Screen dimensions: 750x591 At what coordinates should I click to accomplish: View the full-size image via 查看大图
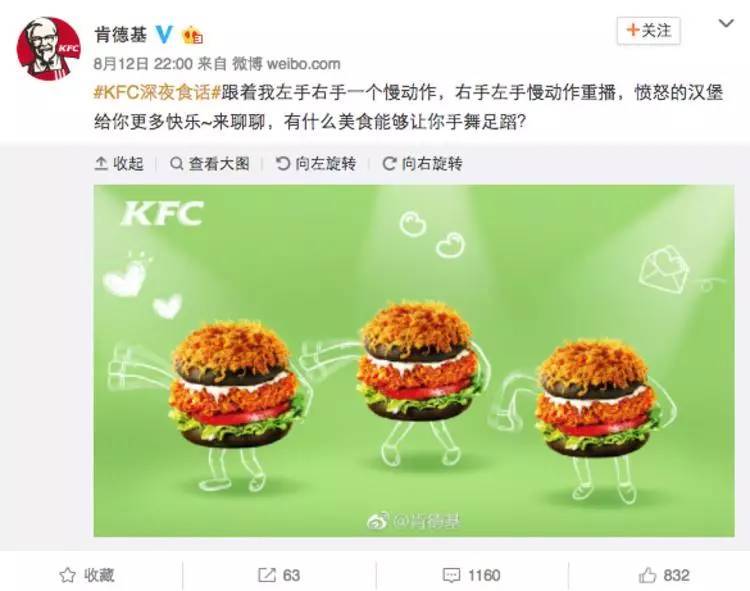pos(210,164)
